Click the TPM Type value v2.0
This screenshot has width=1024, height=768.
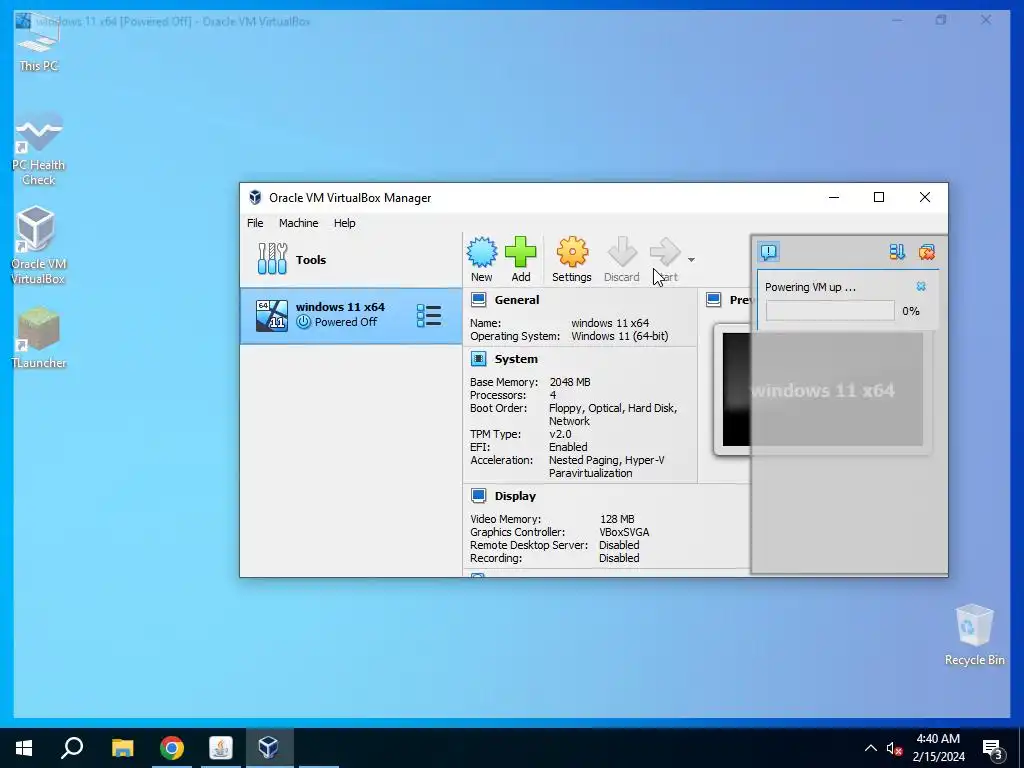point(560,434)
